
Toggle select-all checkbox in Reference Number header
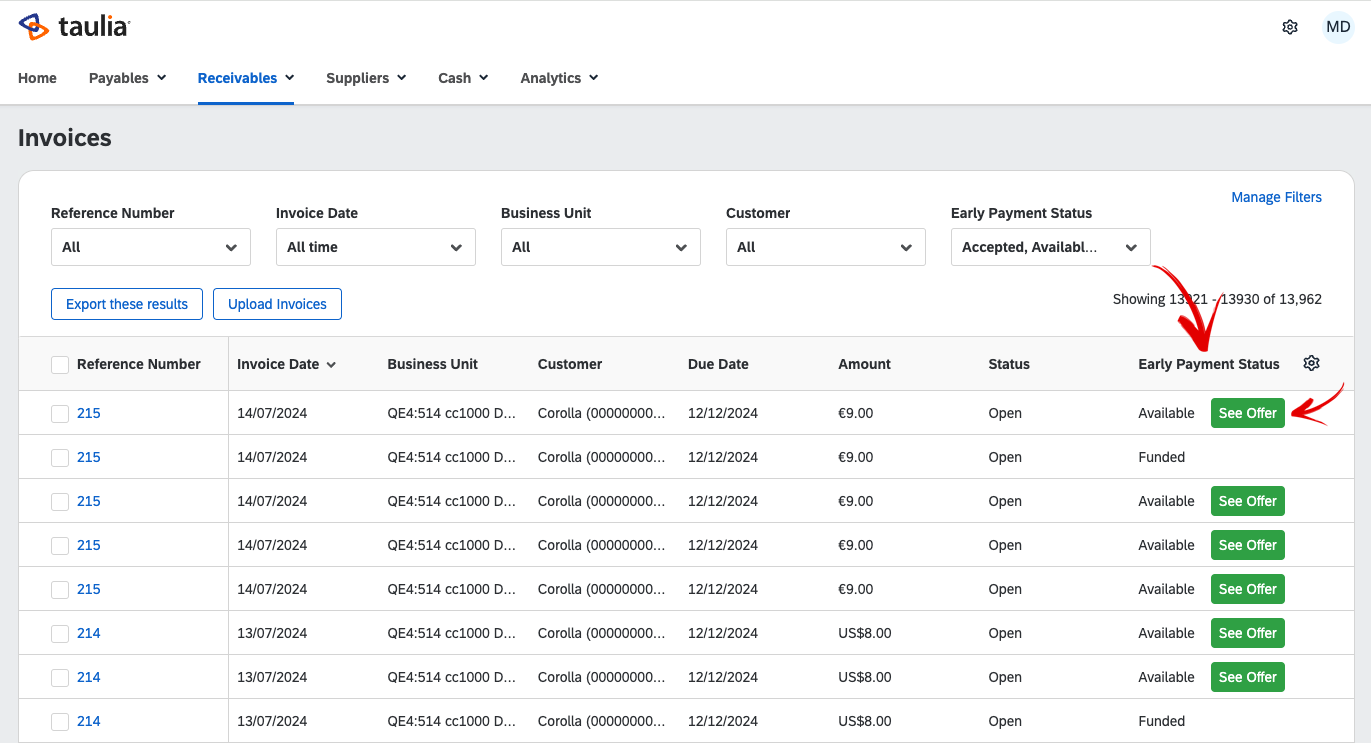pos(60,365)
